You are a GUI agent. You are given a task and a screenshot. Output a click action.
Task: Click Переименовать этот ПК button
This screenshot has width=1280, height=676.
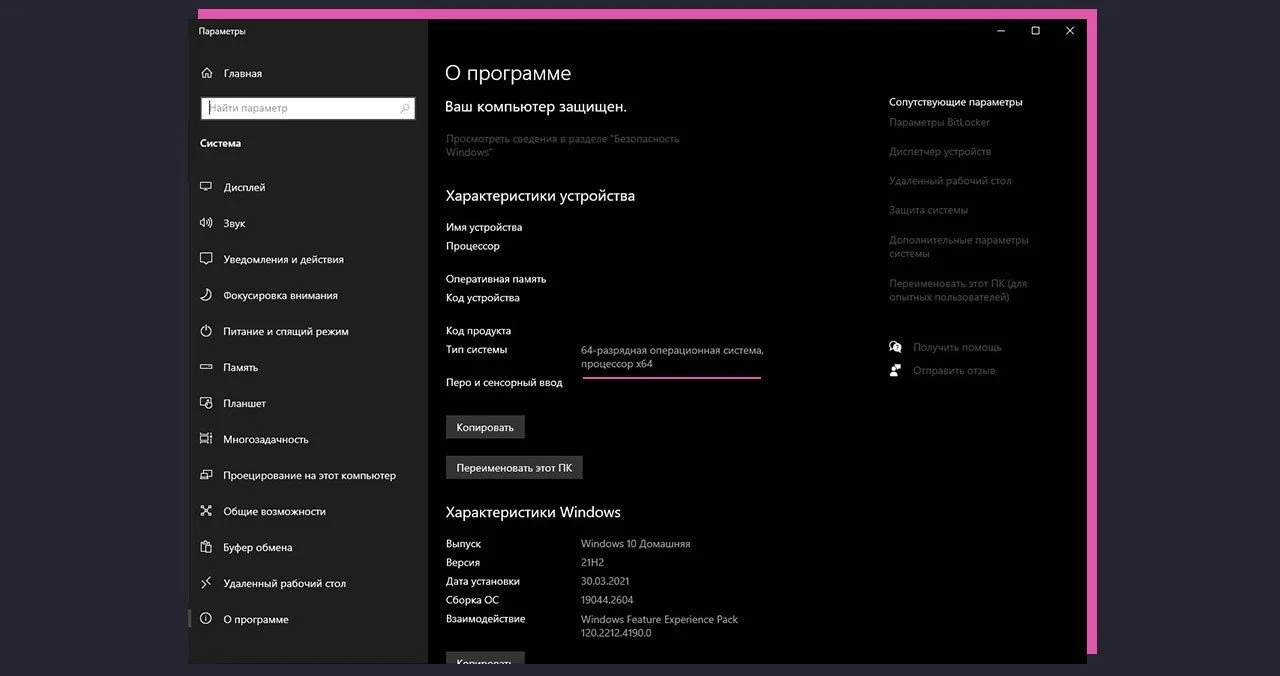click(514, 467)
